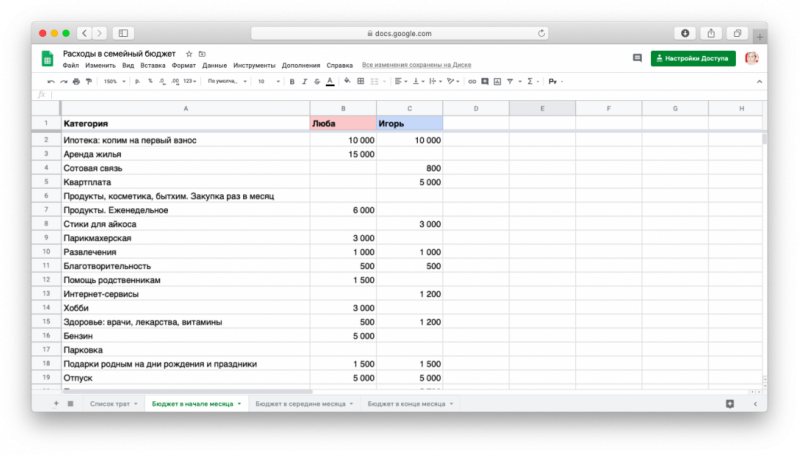The image size is (800, 455).
Task: Insert a comment from the toolbar
Action: click(485, 82)
